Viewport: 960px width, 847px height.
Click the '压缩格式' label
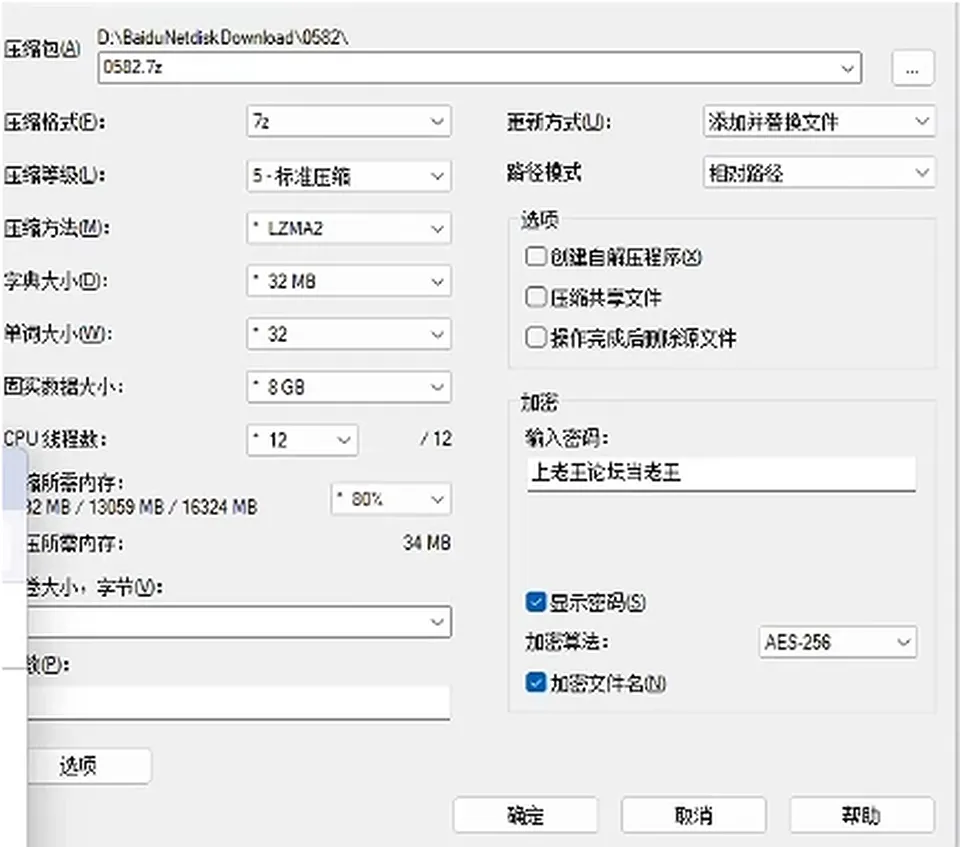54,122
